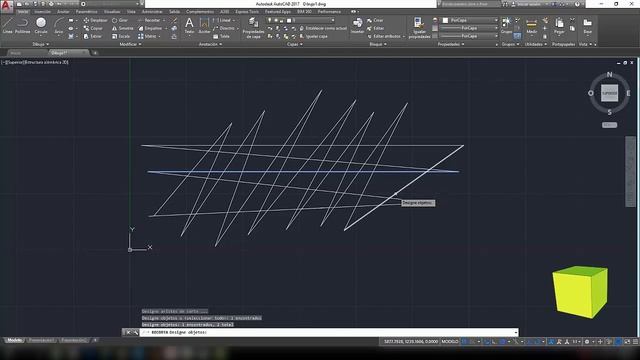Open the Paramétrico ribbon tab
Viewport: 640px width, 360px height.
[x=87, y=11]
